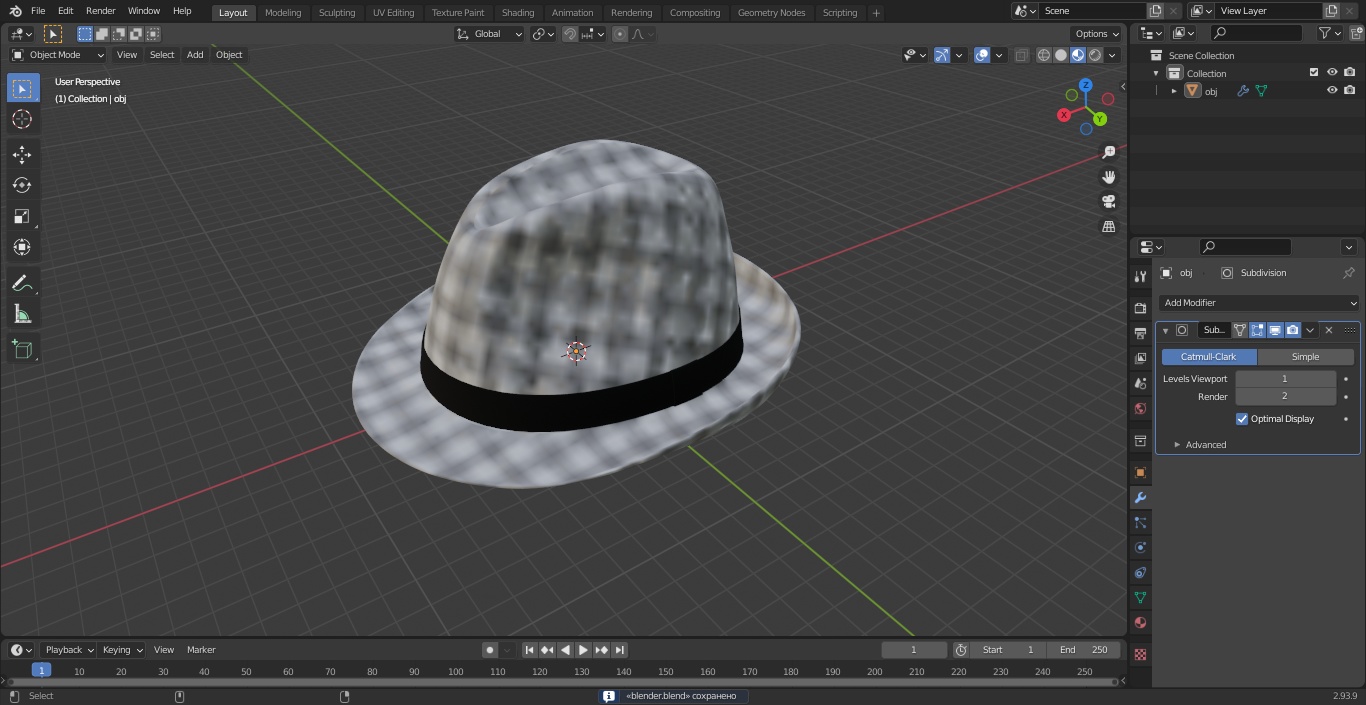Open the Options dropdown
The height and width of the screenshot is (705, 1366).
pos(1097,34)
